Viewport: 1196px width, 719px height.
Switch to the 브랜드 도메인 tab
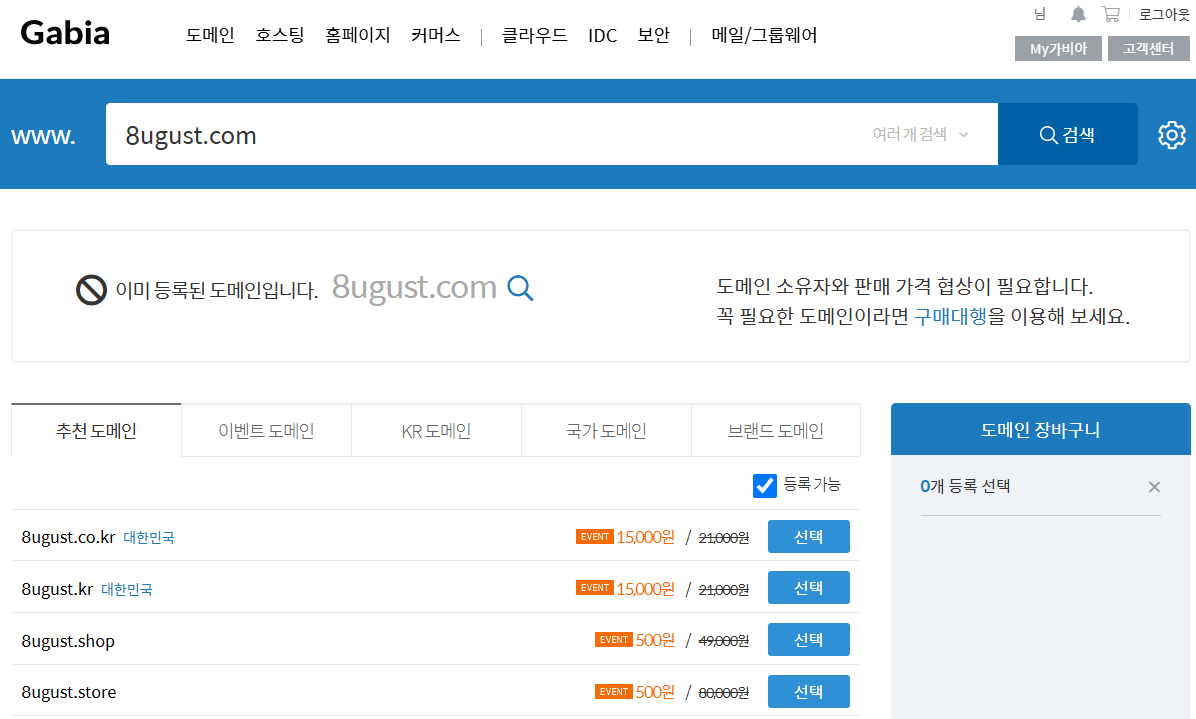point(776,431)
